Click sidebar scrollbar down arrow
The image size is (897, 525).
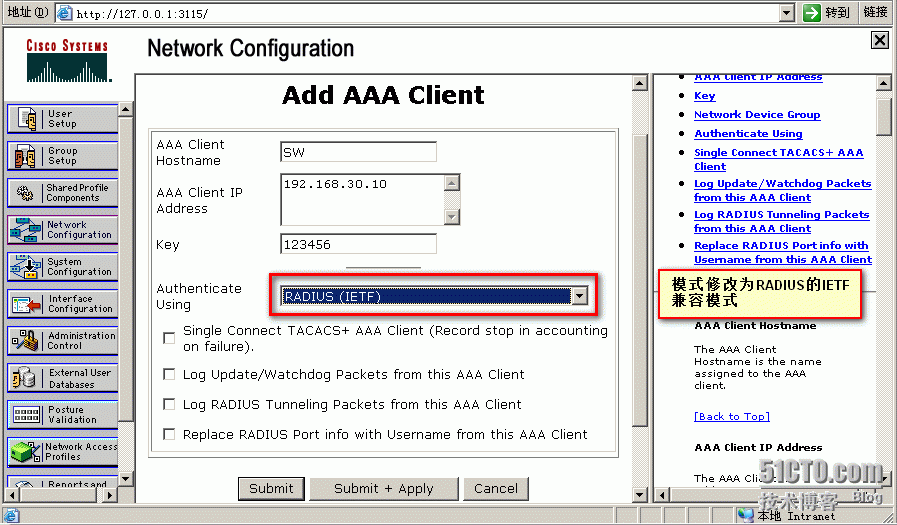click(126, 479)
